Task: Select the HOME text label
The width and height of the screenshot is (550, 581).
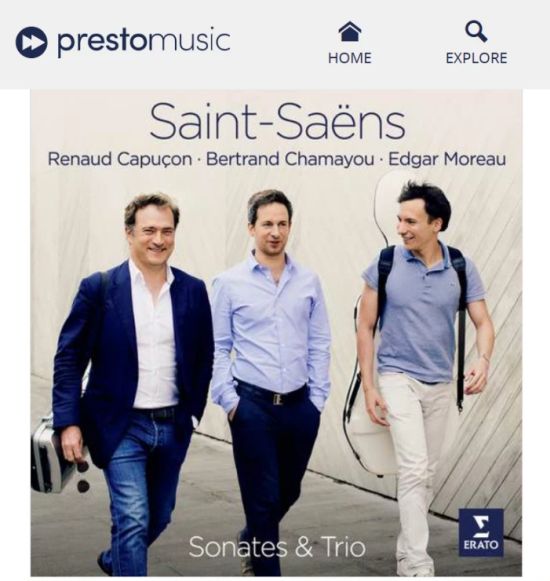Action: [x=350, y=58]
